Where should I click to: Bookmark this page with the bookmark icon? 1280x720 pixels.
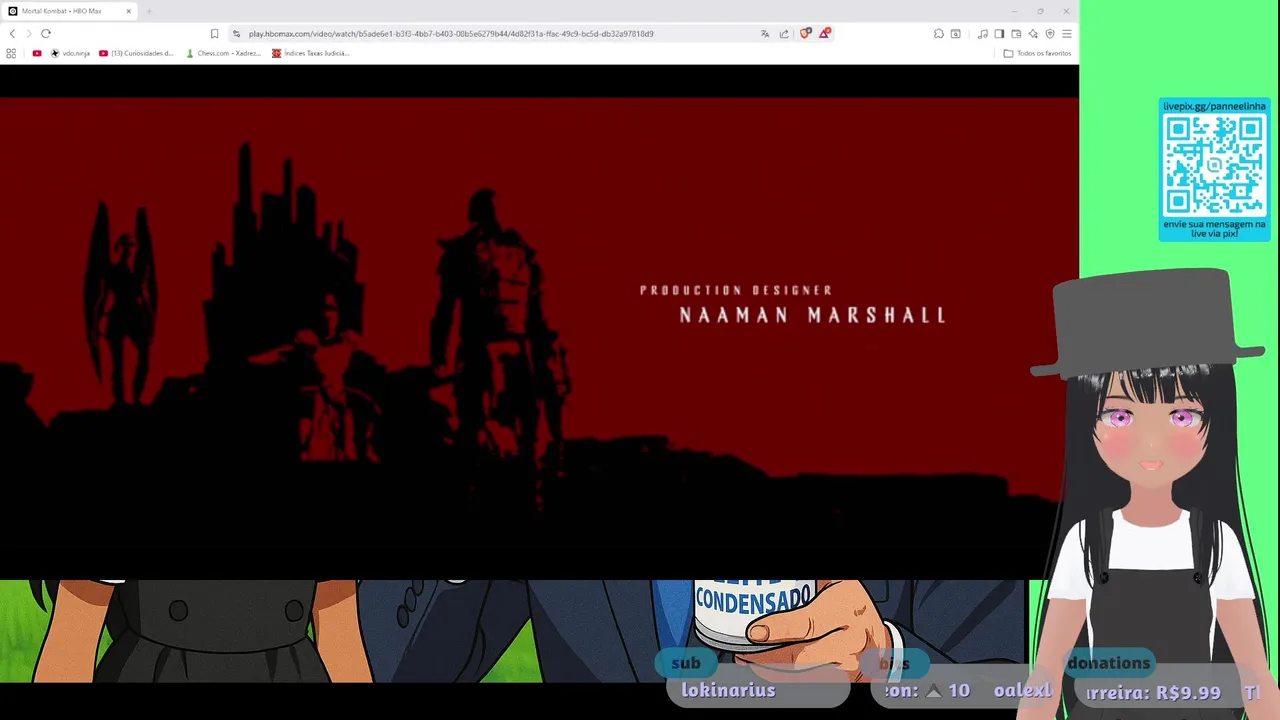coord(214,33)
